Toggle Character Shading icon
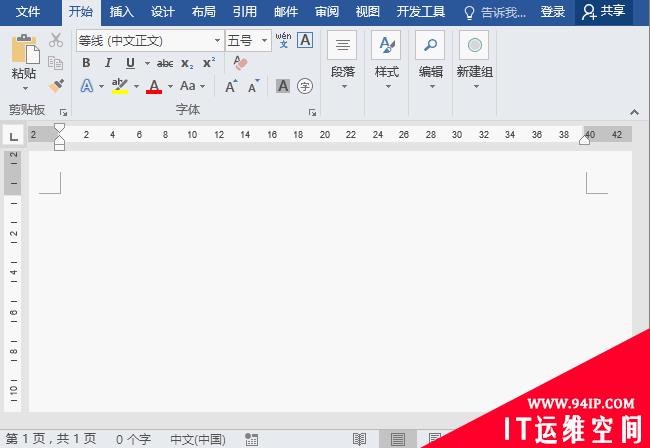The image size is (650, 448). point(283,86)
